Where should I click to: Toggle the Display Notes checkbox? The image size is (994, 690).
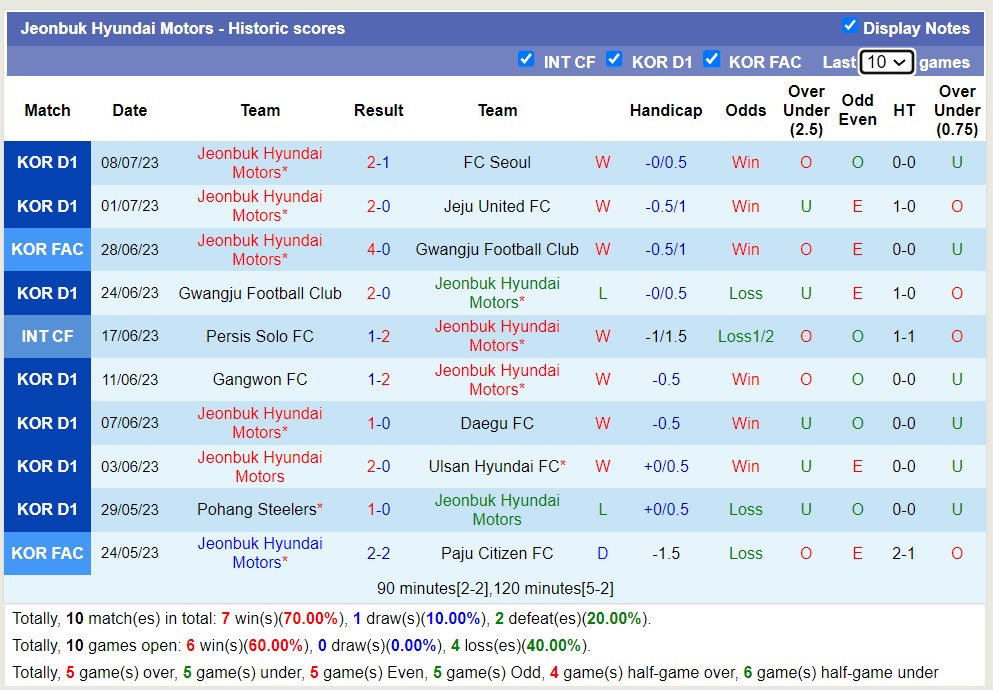pos(850,26)
